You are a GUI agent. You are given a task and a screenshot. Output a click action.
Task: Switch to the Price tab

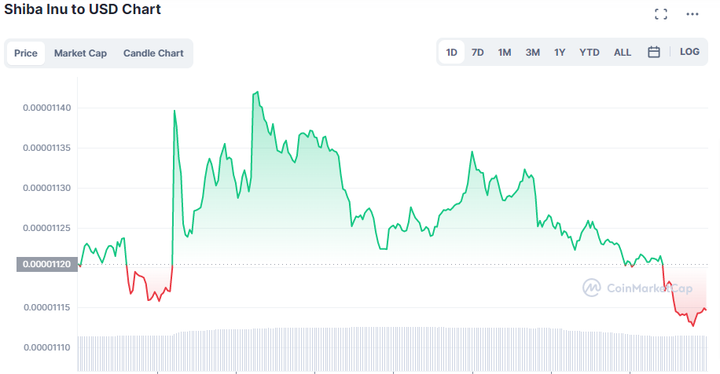click(26, 53)
